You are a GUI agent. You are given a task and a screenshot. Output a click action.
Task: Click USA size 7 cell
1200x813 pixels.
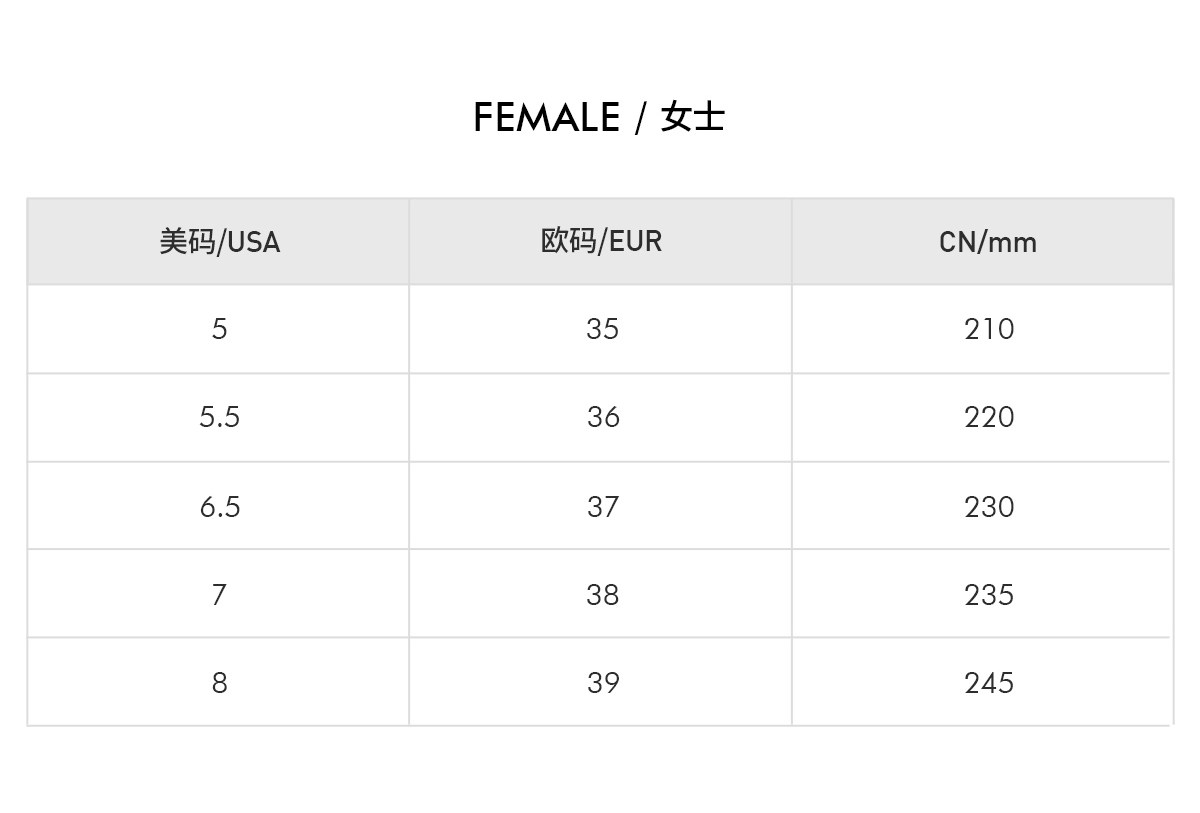click(219, 594)
